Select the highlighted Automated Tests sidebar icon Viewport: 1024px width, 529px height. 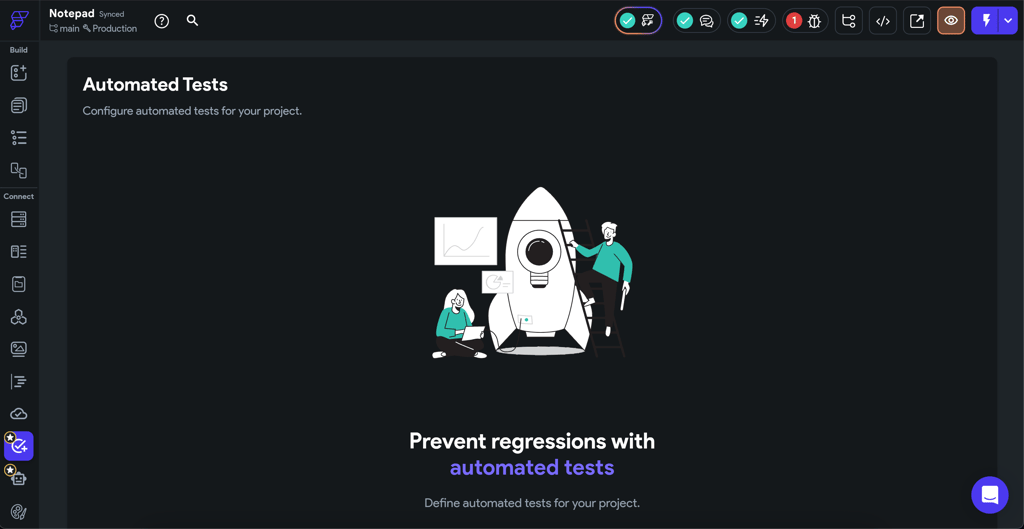coord(19,446)
